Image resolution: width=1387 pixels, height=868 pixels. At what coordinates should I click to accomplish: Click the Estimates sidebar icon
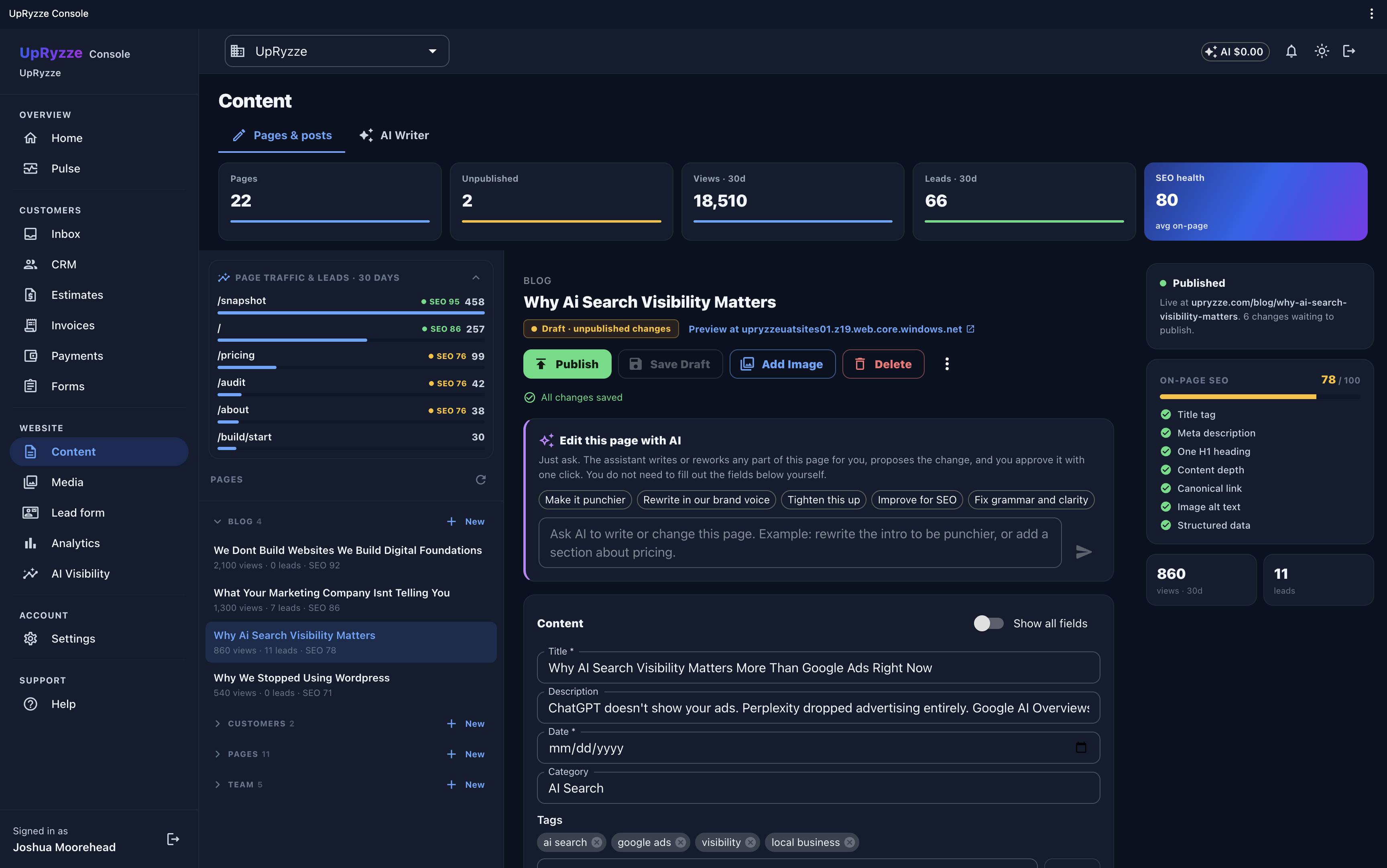pyautogui.click(x=31, y=294)
